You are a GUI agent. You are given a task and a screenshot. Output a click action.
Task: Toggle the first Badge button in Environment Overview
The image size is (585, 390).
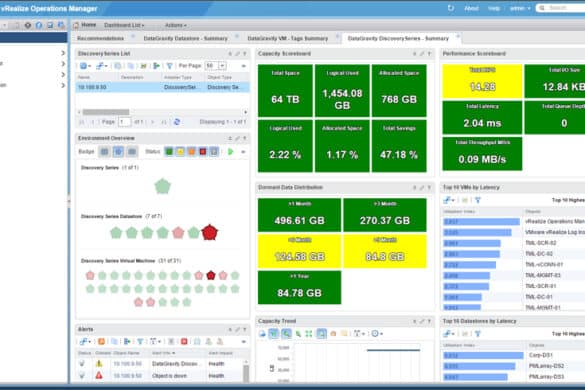(104, 152)
